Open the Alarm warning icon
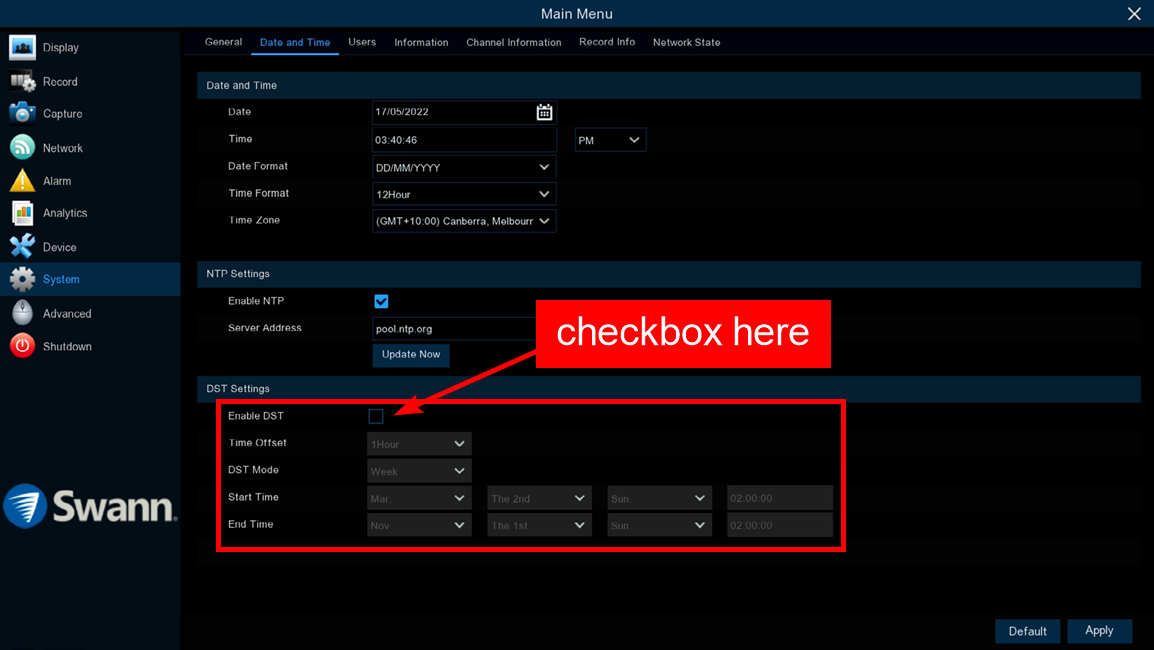The image size is (1154, 650). pos(22,180)
